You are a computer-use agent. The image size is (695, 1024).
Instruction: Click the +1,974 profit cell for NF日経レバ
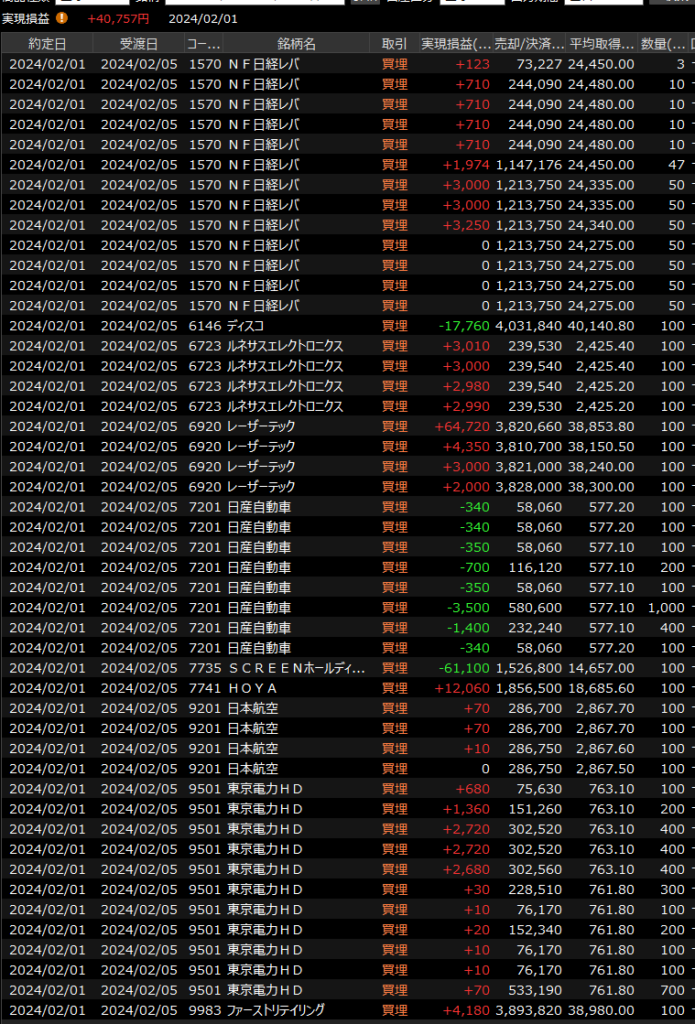tap(465, 165)
